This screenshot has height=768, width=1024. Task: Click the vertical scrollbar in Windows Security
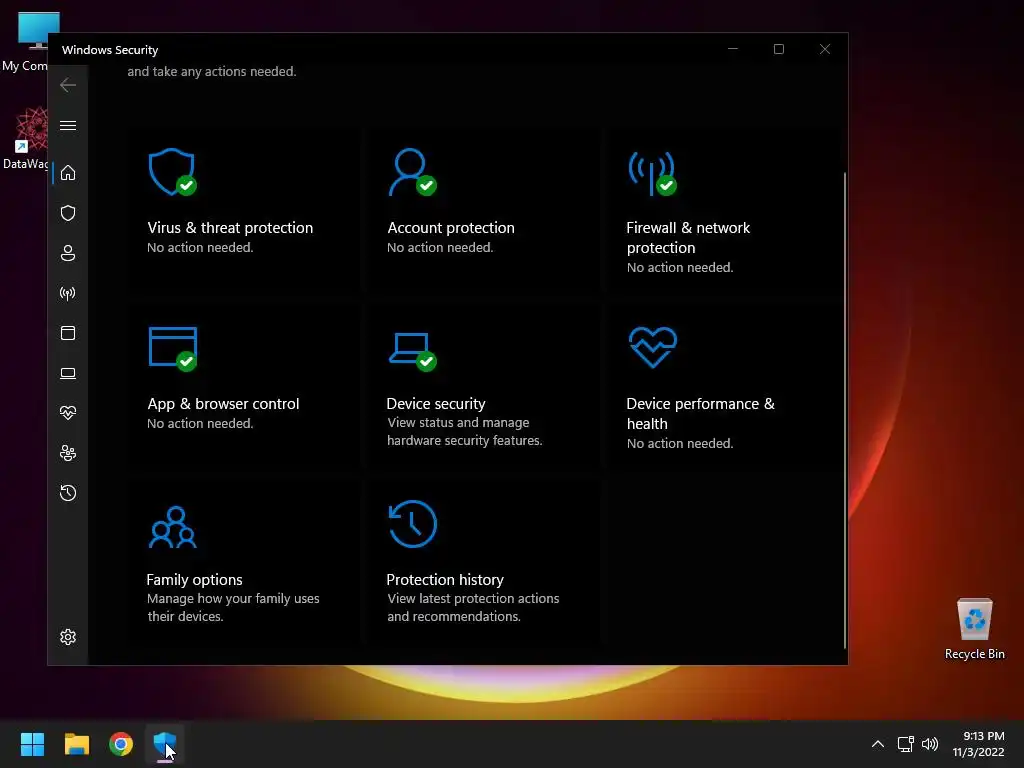click(845, 410)
